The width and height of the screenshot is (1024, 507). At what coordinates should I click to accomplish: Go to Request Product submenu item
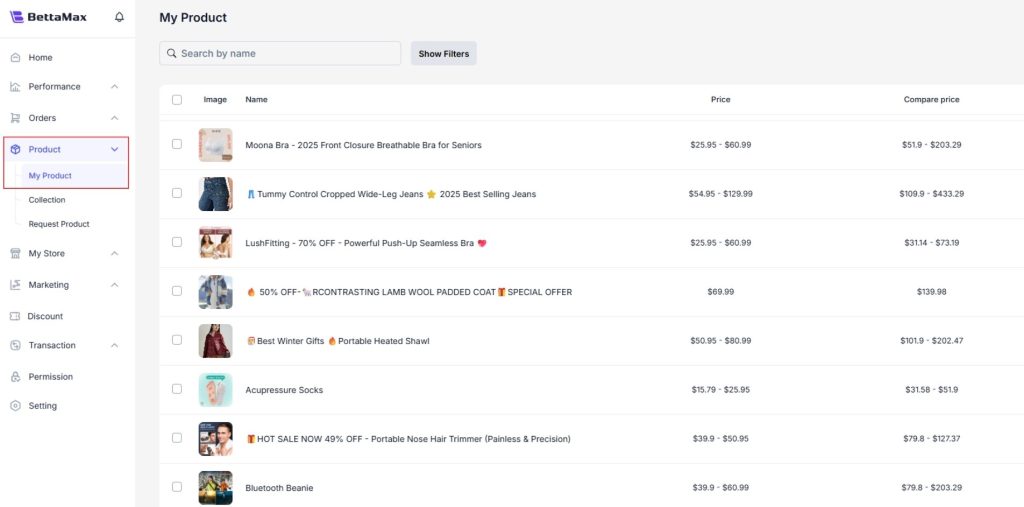(x=59, y=224)
